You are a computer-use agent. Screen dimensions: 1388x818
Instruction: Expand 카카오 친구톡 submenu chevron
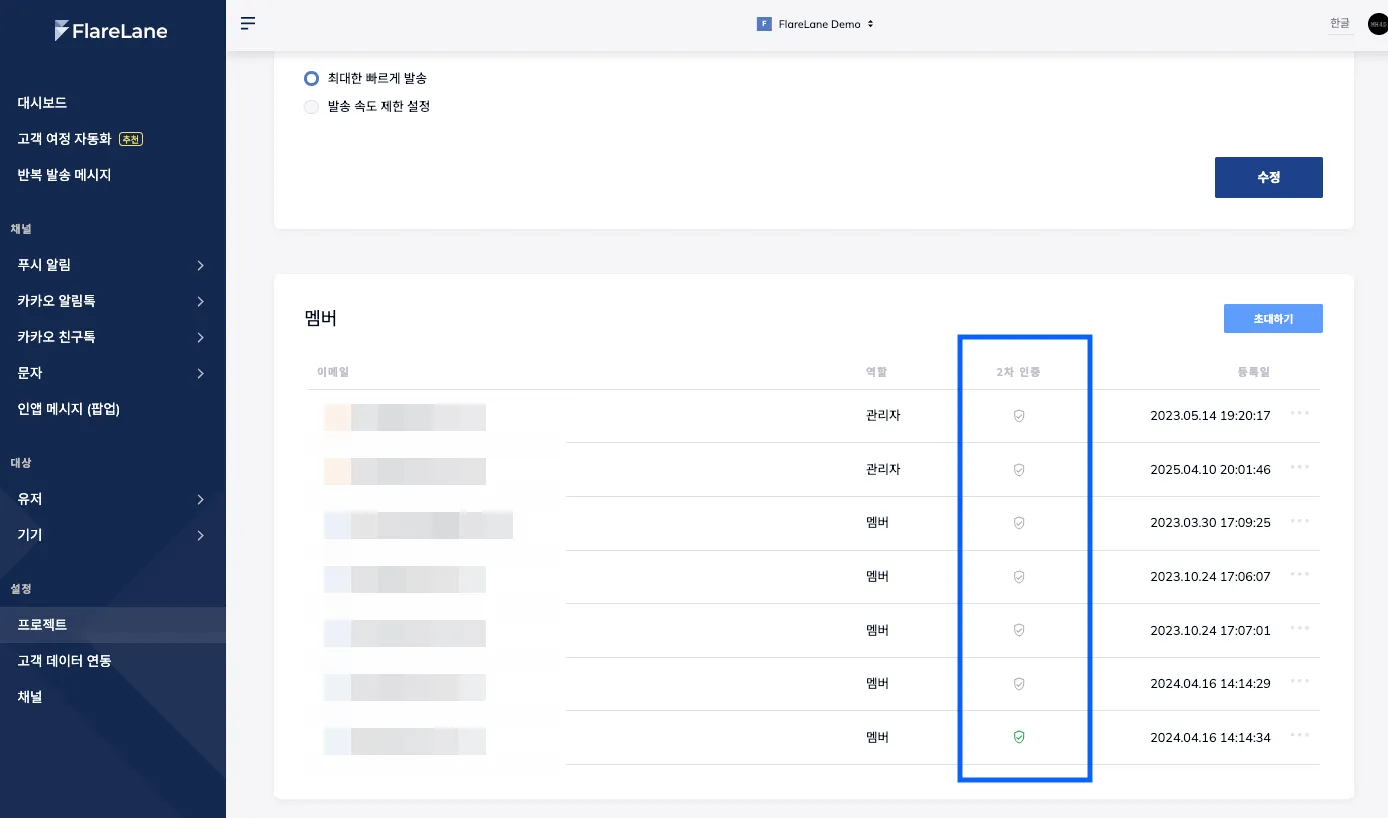201,337
